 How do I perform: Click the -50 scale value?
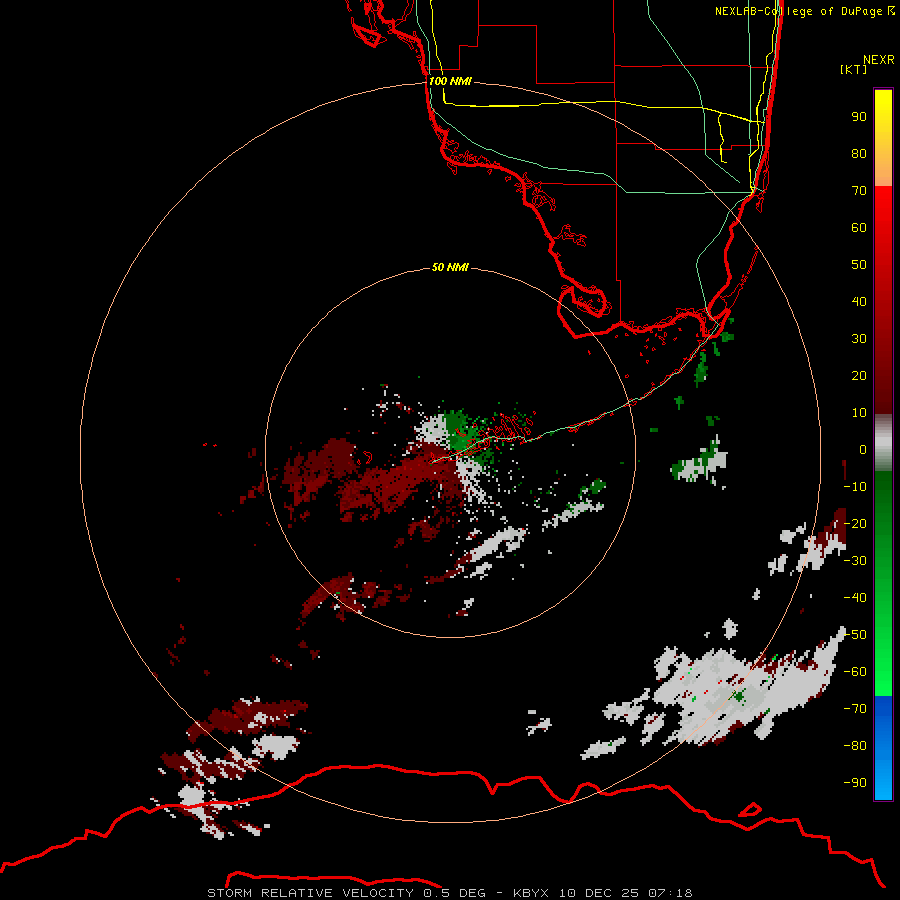855,635
